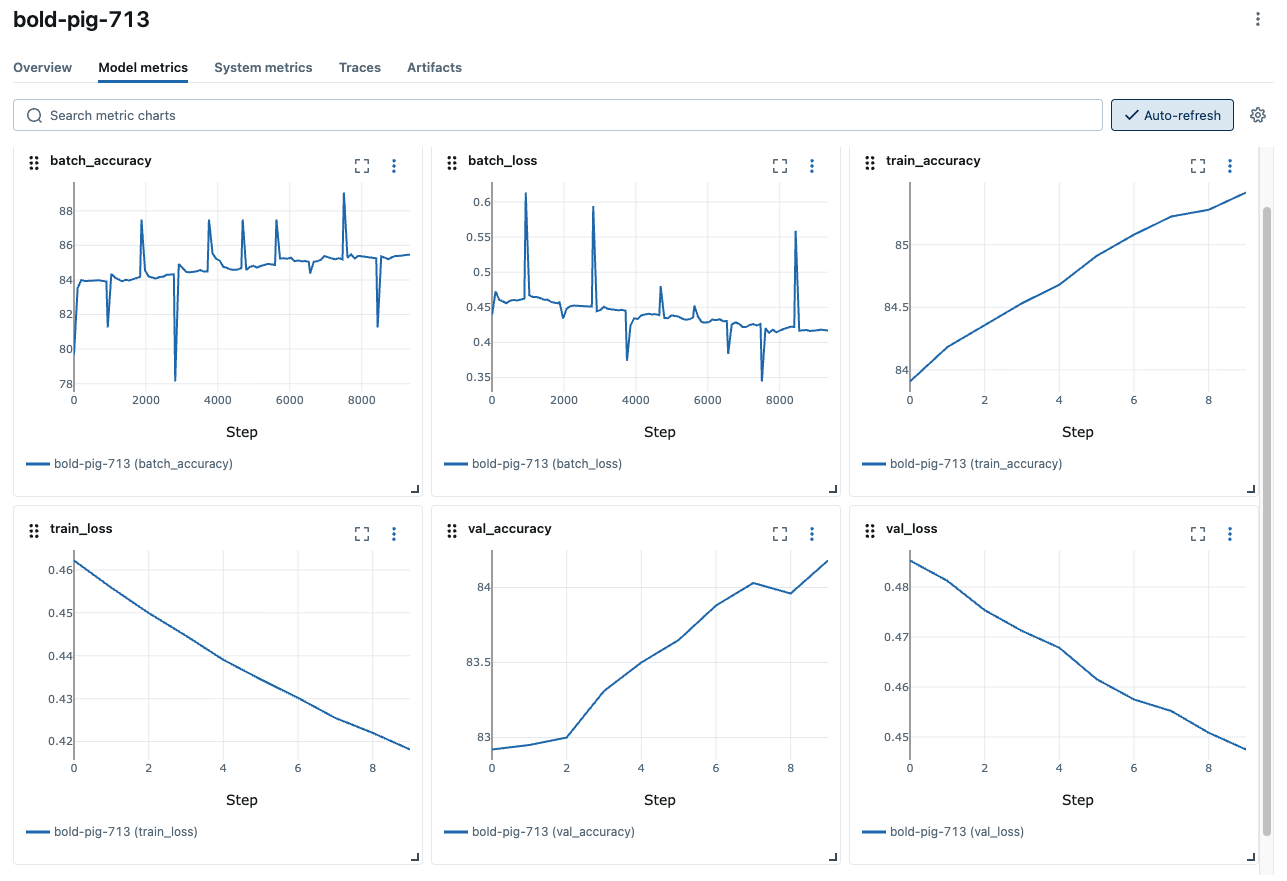Viewport: 1287px width, 881px height.
Task: Open the options menu on the val_accuracy chart
Action: coord(811,533)
